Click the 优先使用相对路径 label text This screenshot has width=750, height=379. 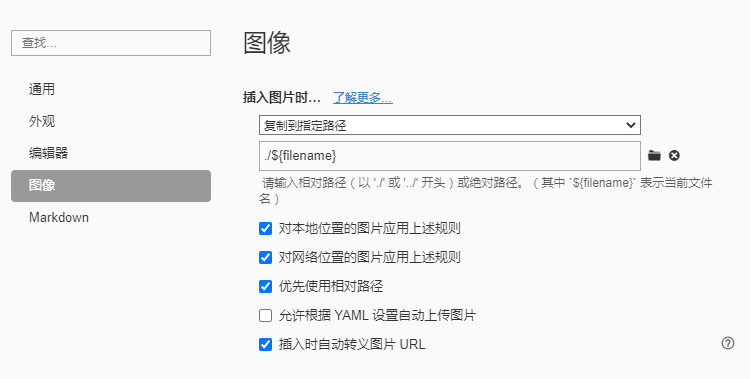point(331,286)
